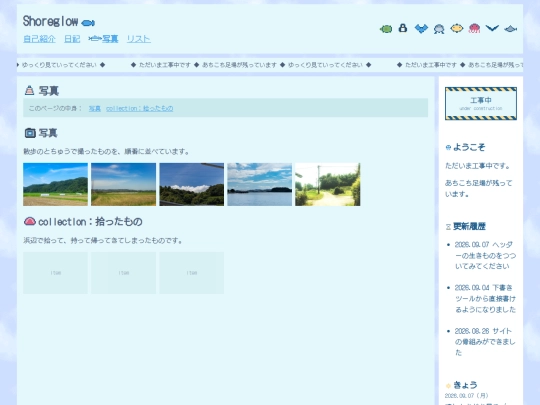Click the pink octopus icon
Screen dimensions: 540x405
click(474, 29)
